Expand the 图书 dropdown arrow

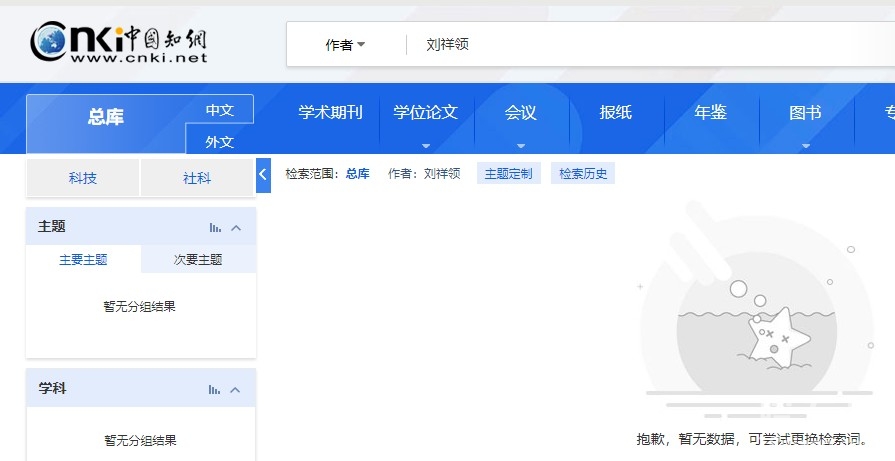click(x=805, y=145)
